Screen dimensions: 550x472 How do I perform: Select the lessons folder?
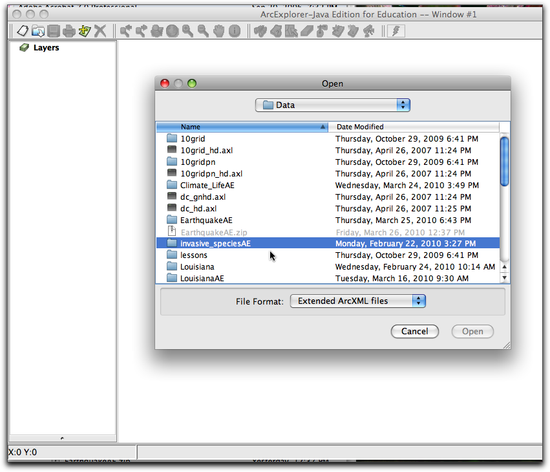coord(328,255)
